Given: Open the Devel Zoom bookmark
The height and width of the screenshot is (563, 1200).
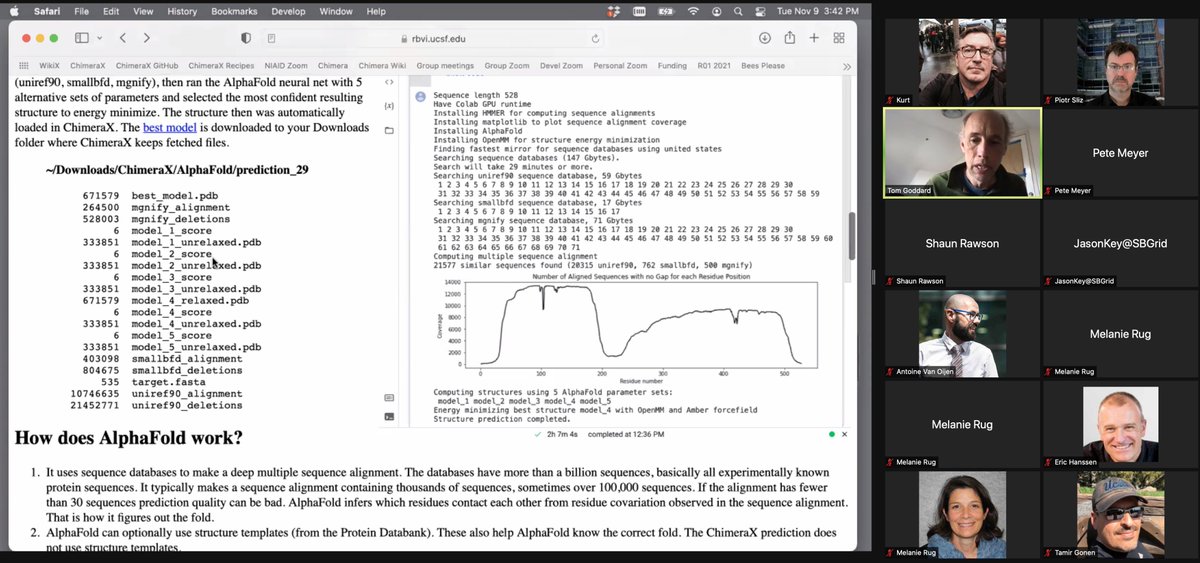Looking at the screenshot, I should click(562, 66).
